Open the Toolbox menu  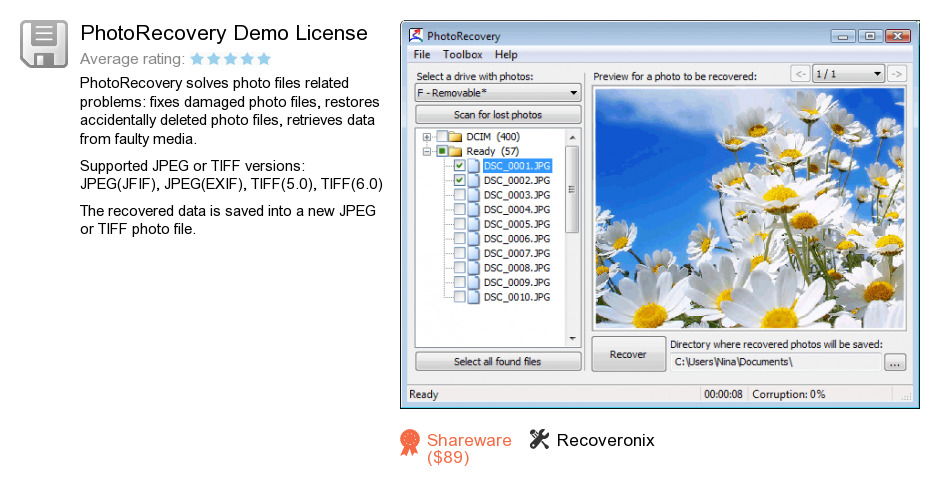coord(462,55)
